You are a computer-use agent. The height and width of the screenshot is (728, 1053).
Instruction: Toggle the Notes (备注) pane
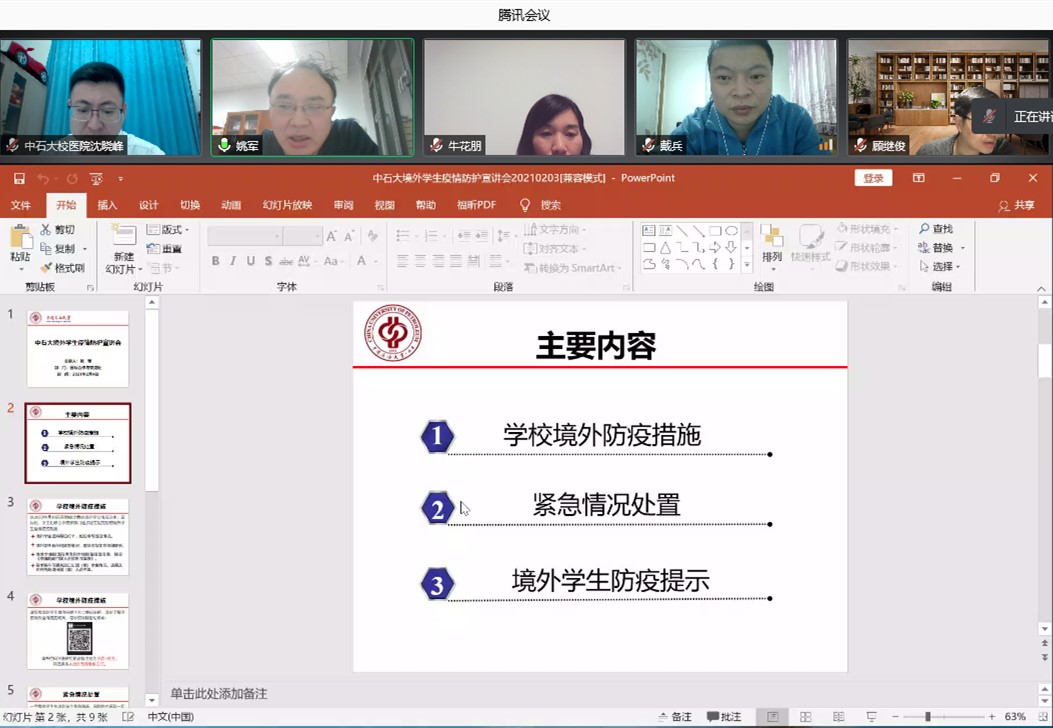(675, 717)
